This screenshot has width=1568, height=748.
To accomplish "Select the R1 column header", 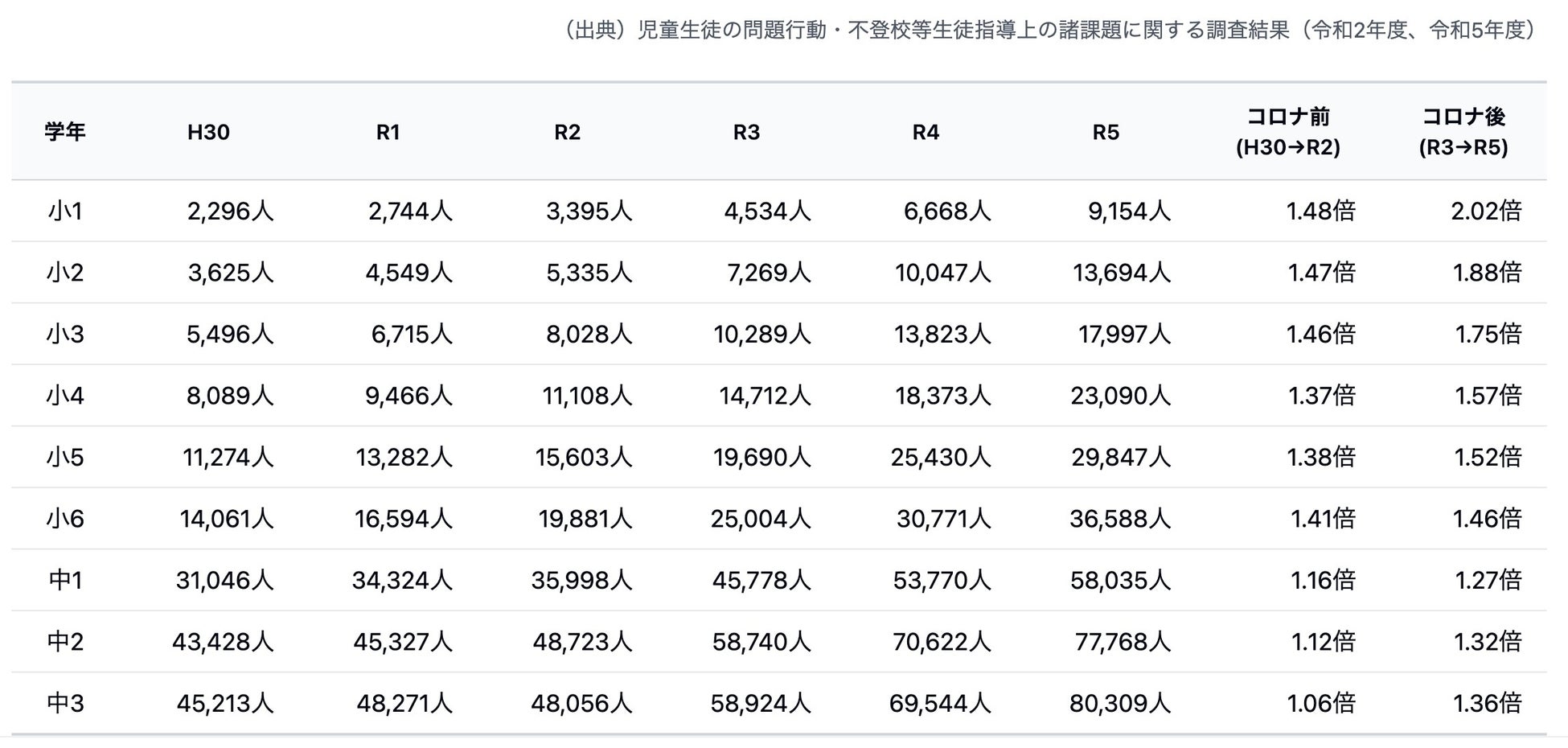I will [388, 132].
